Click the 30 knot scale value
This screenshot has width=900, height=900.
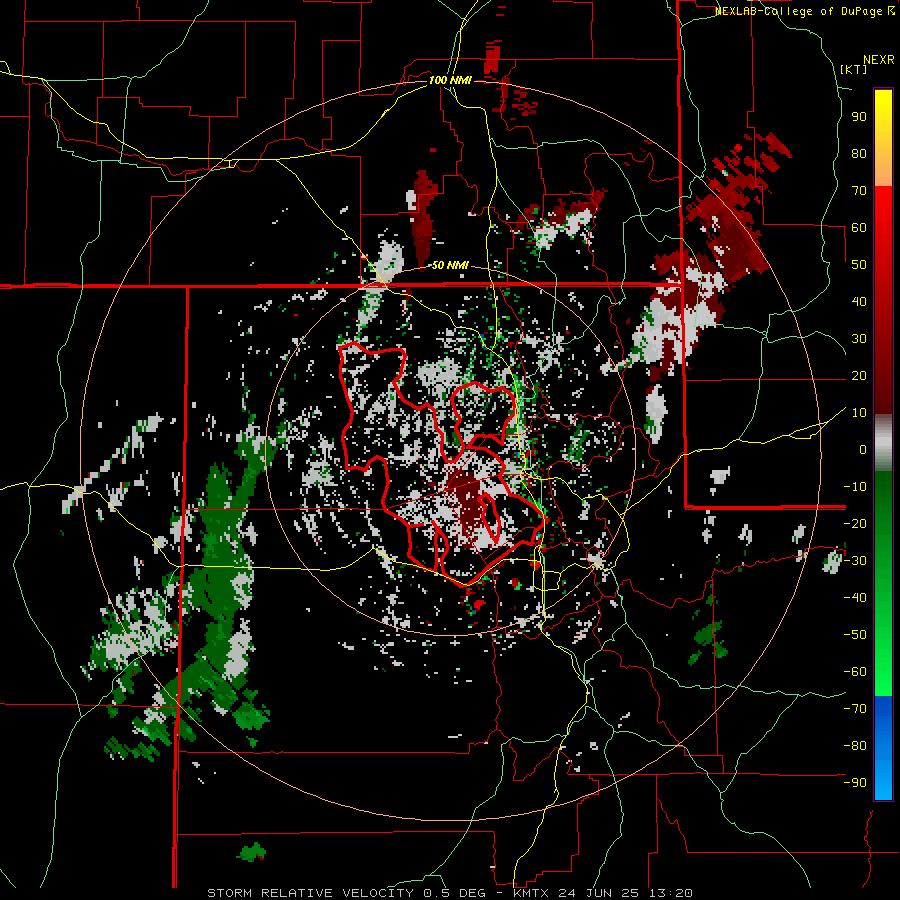859,339
